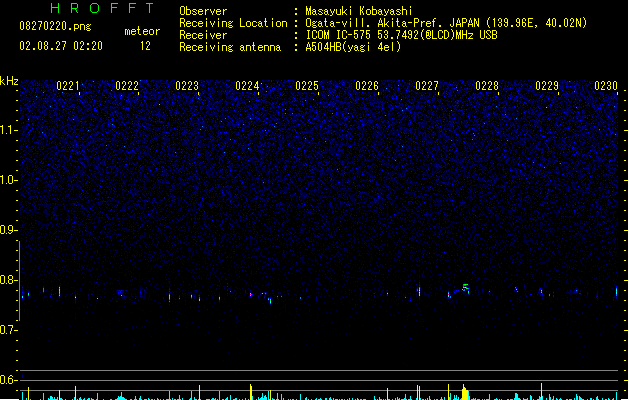Click the 0223 time marker

click(x=187, y=86)
